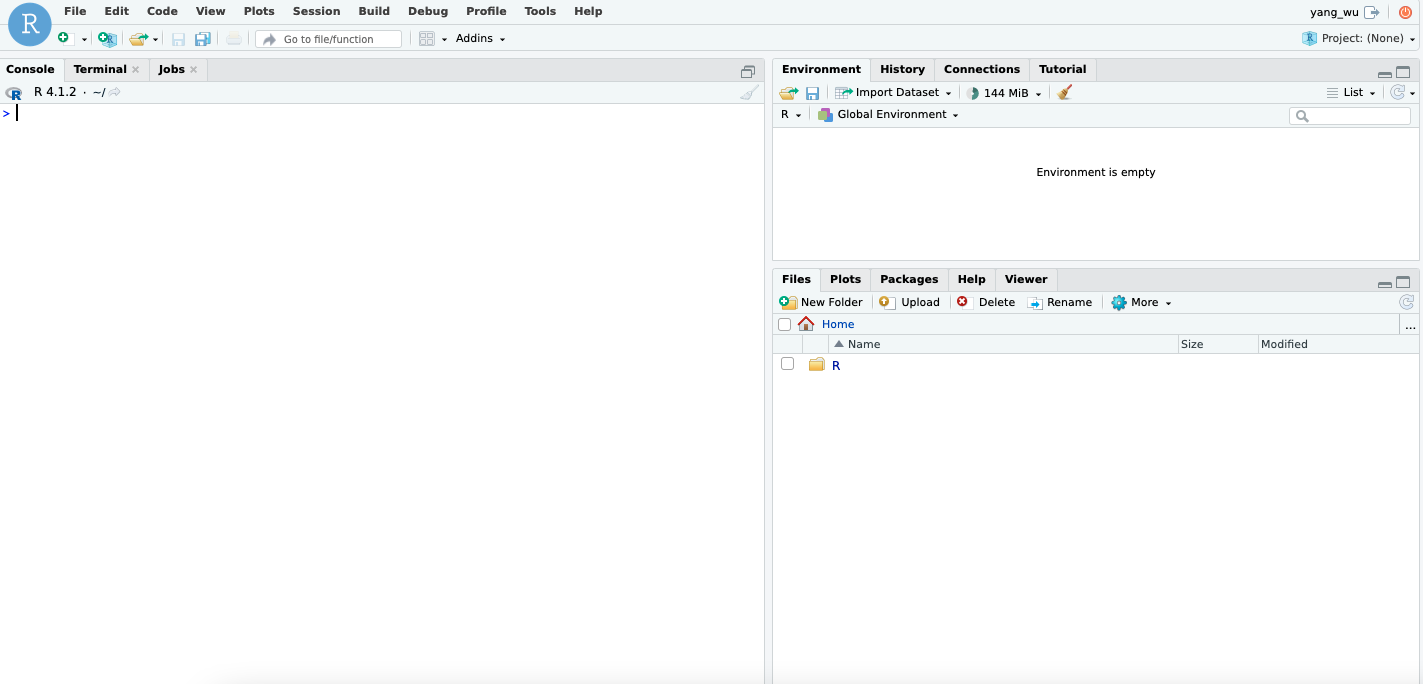The image size is (1423, 684).
Task: Click the quit session power icon
Action: 1405,12
